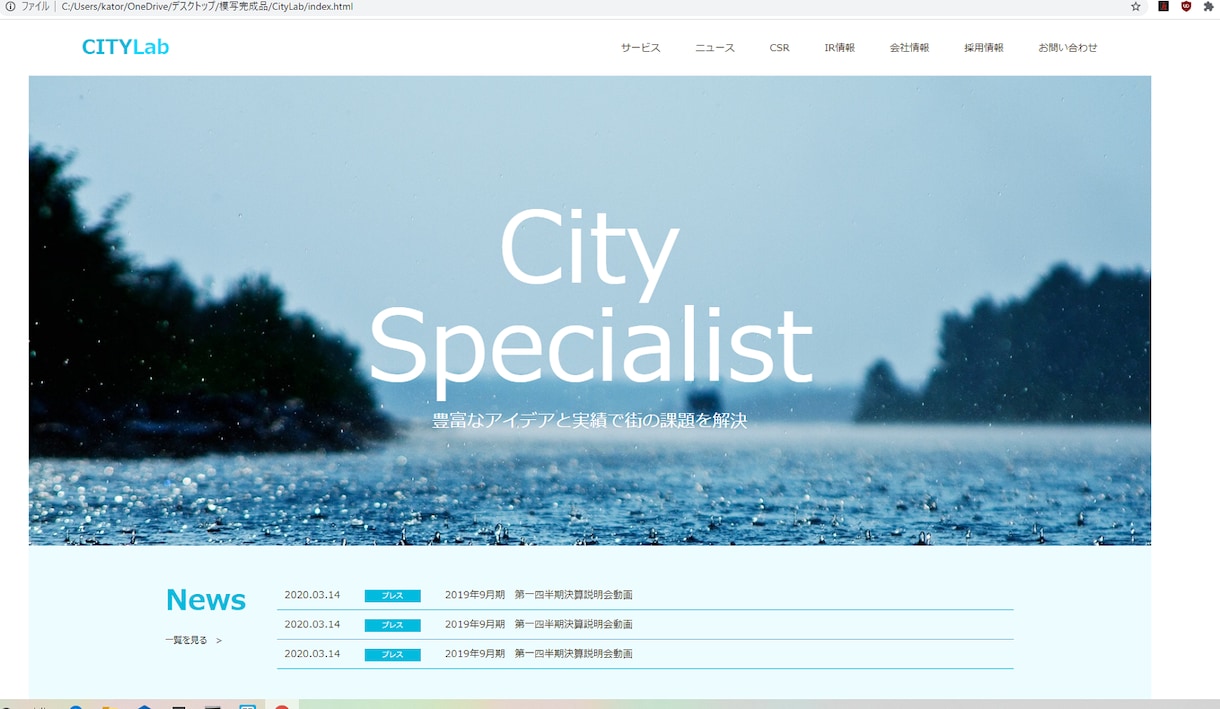Click the プレス tag on the first news row
Image resolution: width=1220 pixels, height=709 pixels.
tap(392, 596)
